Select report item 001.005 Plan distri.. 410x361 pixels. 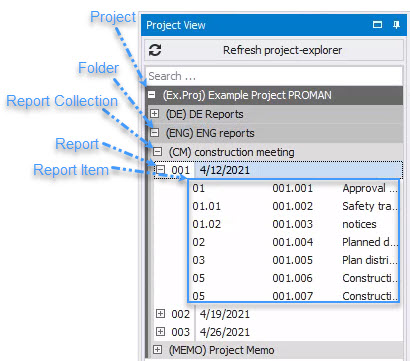pos(293,260)
